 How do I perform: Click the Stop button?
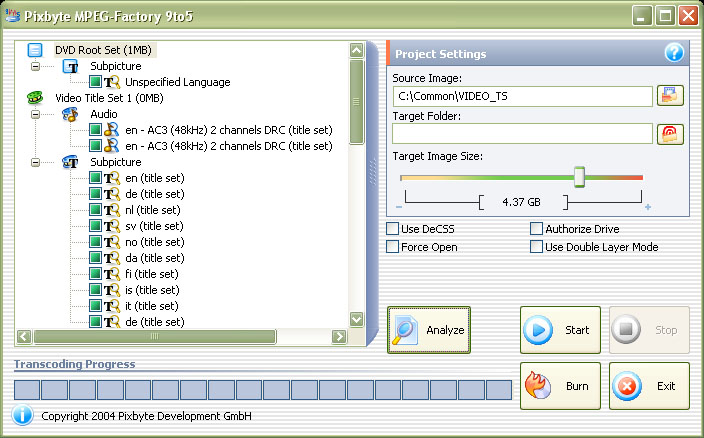point(649,330)
